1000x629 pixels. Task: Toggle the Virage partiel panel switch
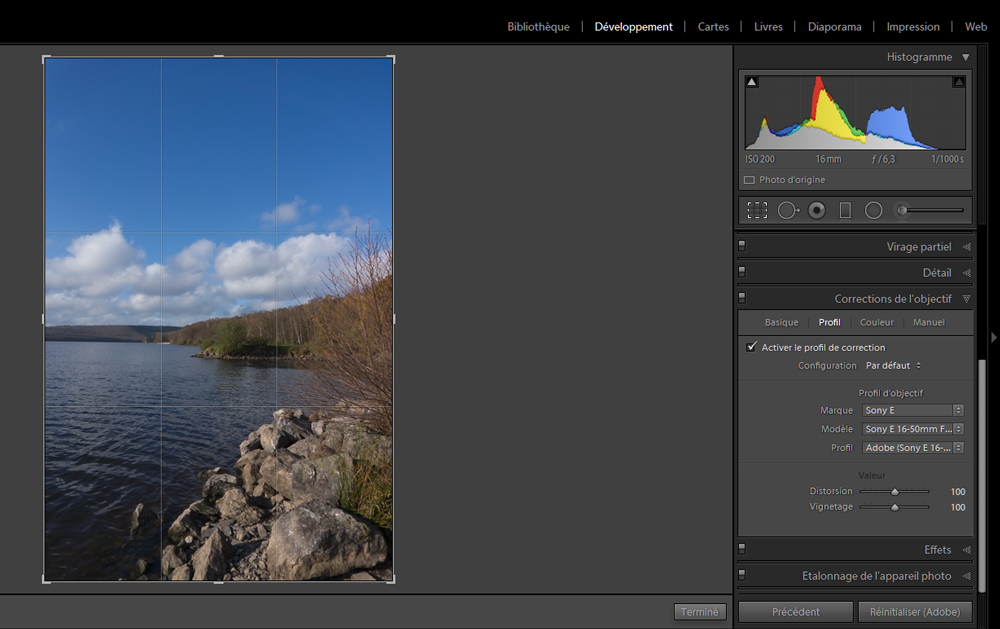click(742, 246)
